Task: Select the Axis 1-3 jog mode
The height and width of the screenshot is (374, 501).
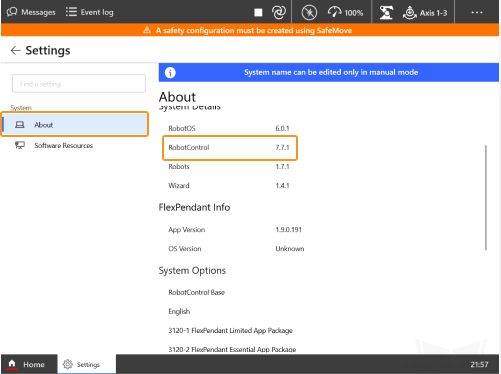Action: tap(425, 13)
